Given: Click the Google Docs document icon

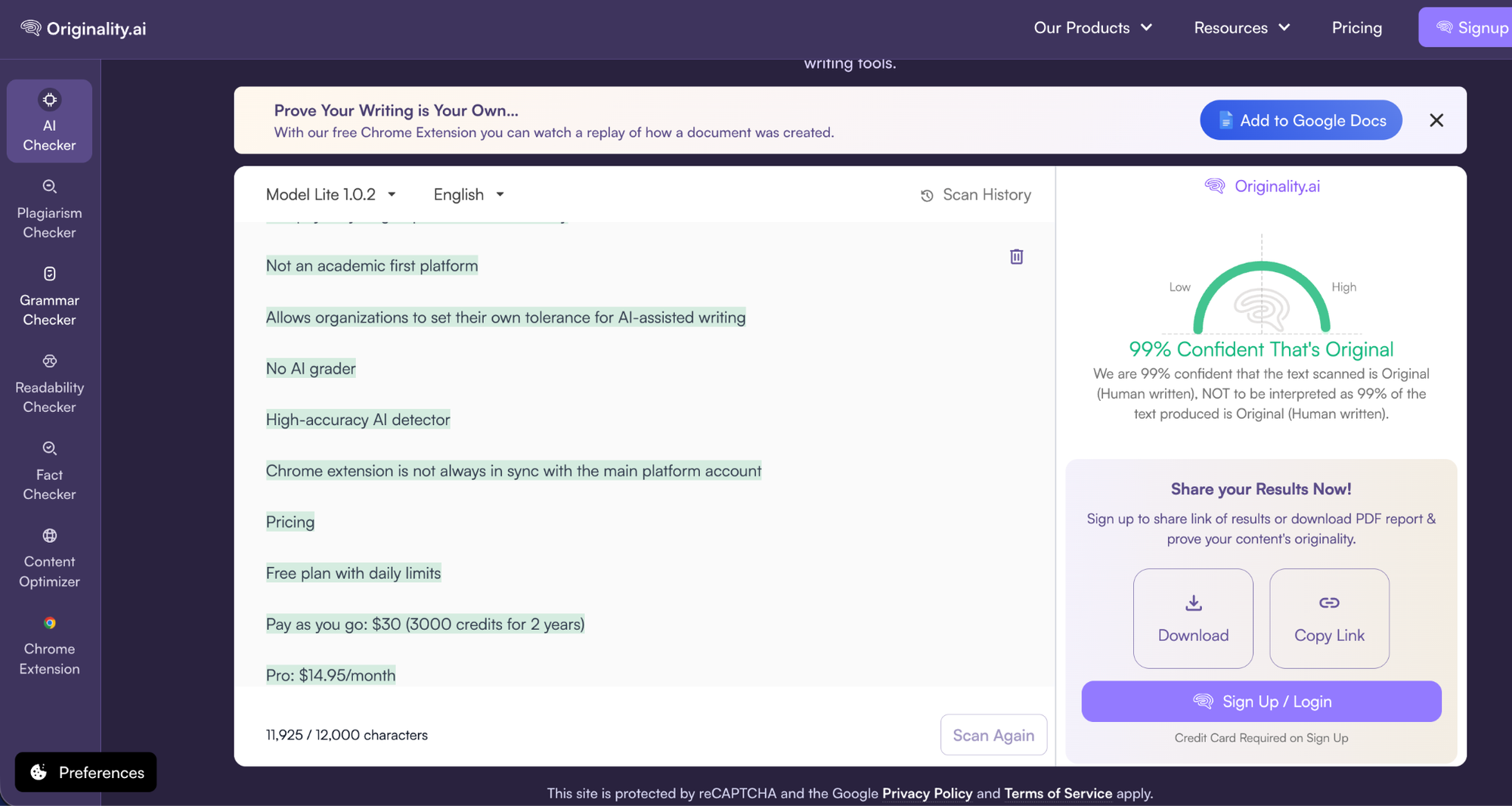Looking at the screenshot, I should [x=1225, y=120].
